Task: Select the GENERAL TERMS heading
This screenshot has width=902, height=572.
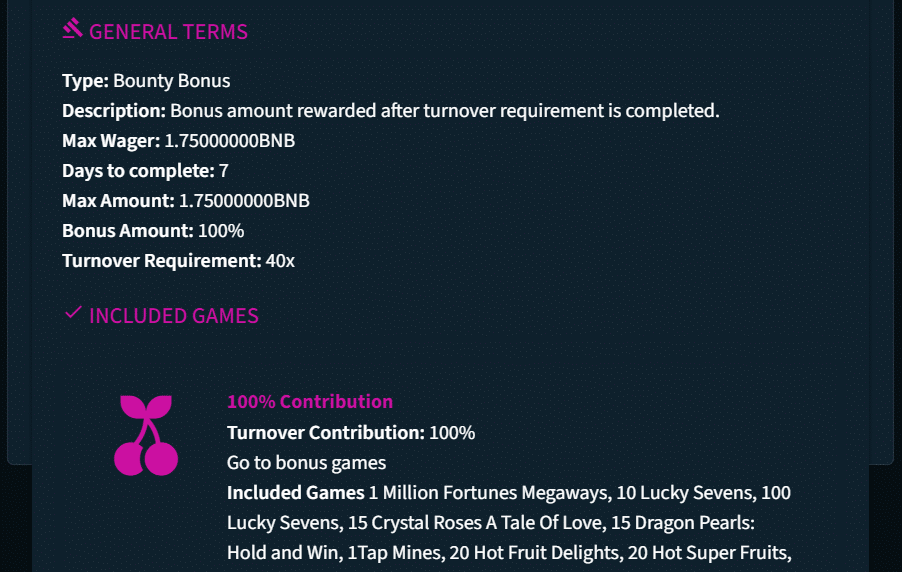Action: point(168,32)
